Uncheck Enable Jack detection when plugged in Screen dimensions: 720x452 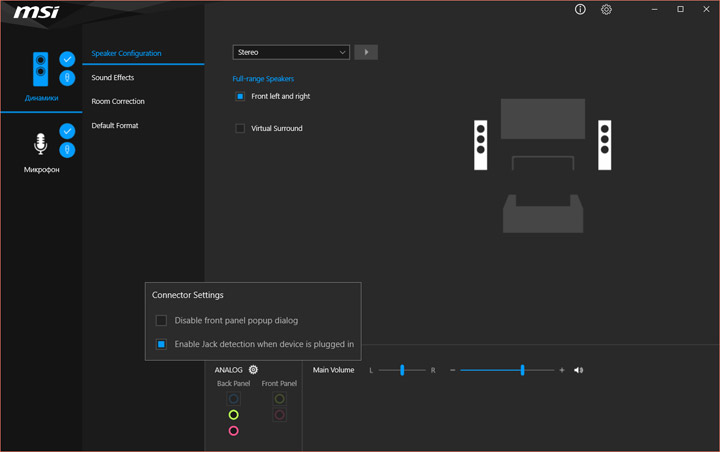click(161, 344)
